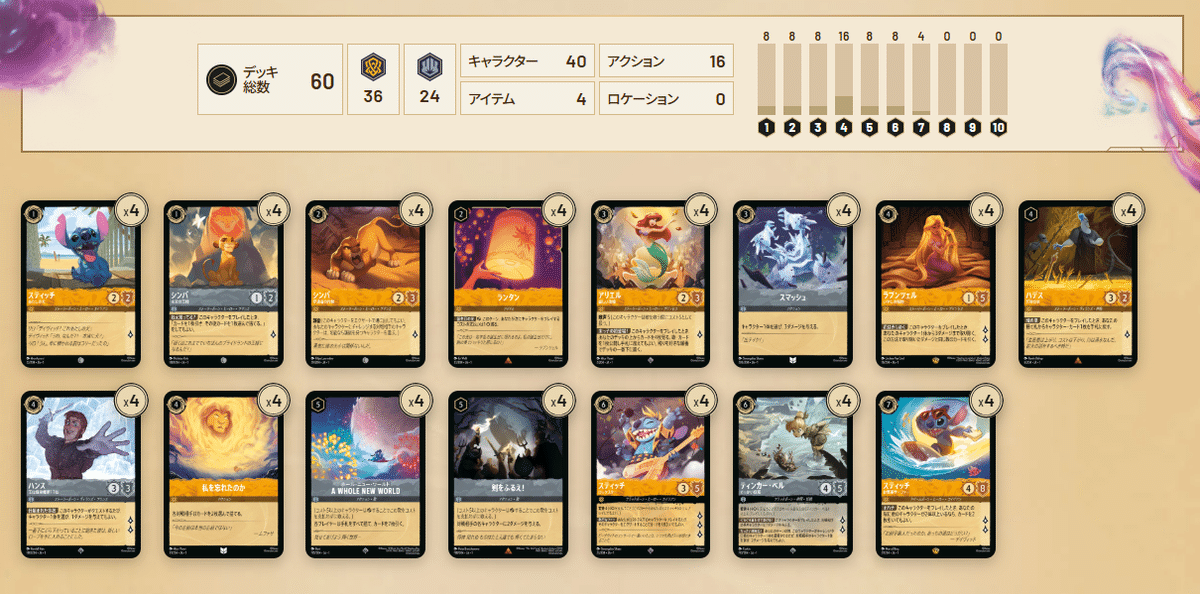Click the cost 10 hexagon icon
The height and width of the screenshot is (594, 1200).
click(998, 128)
